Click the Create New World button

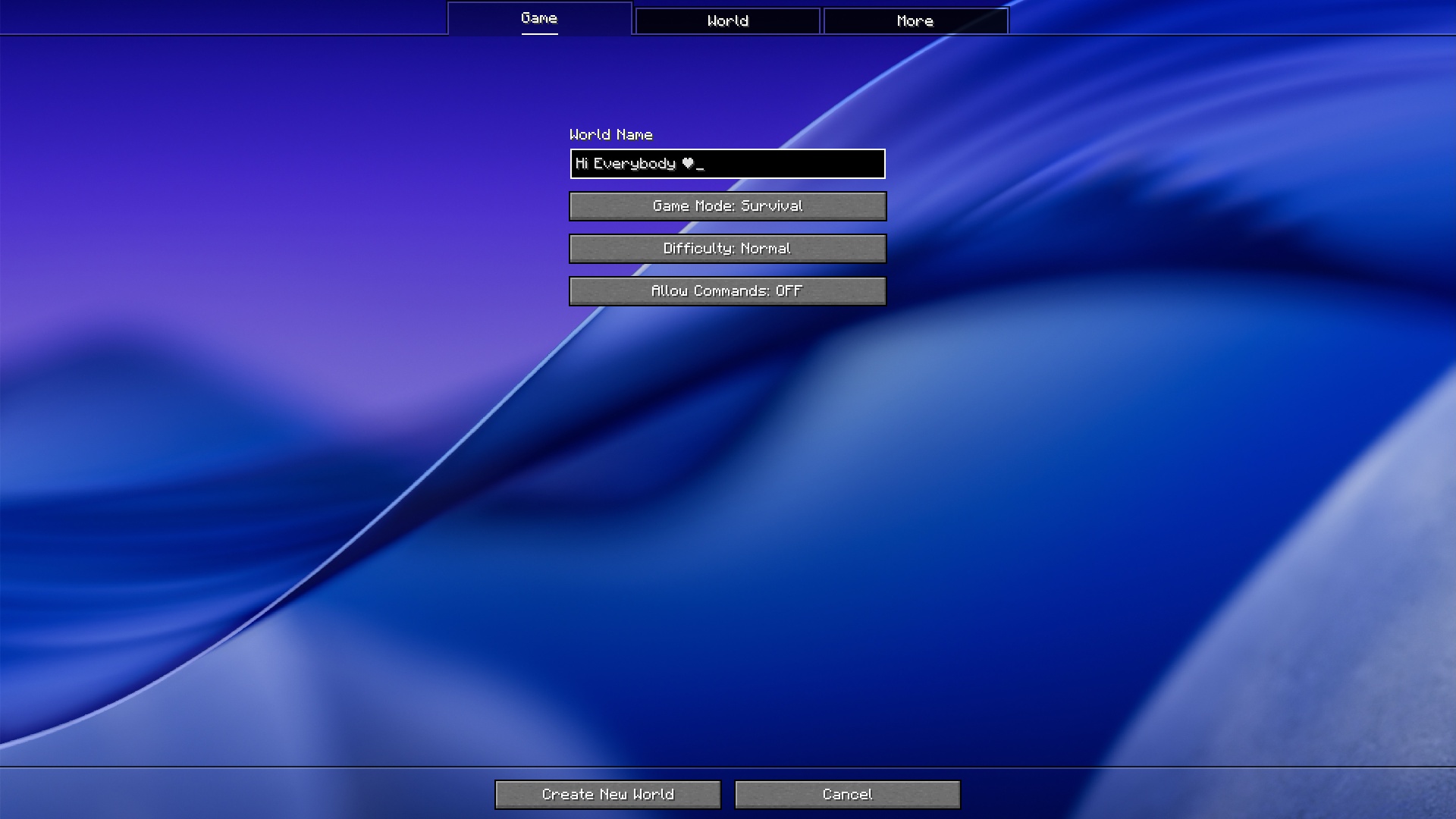click(607, 795)
